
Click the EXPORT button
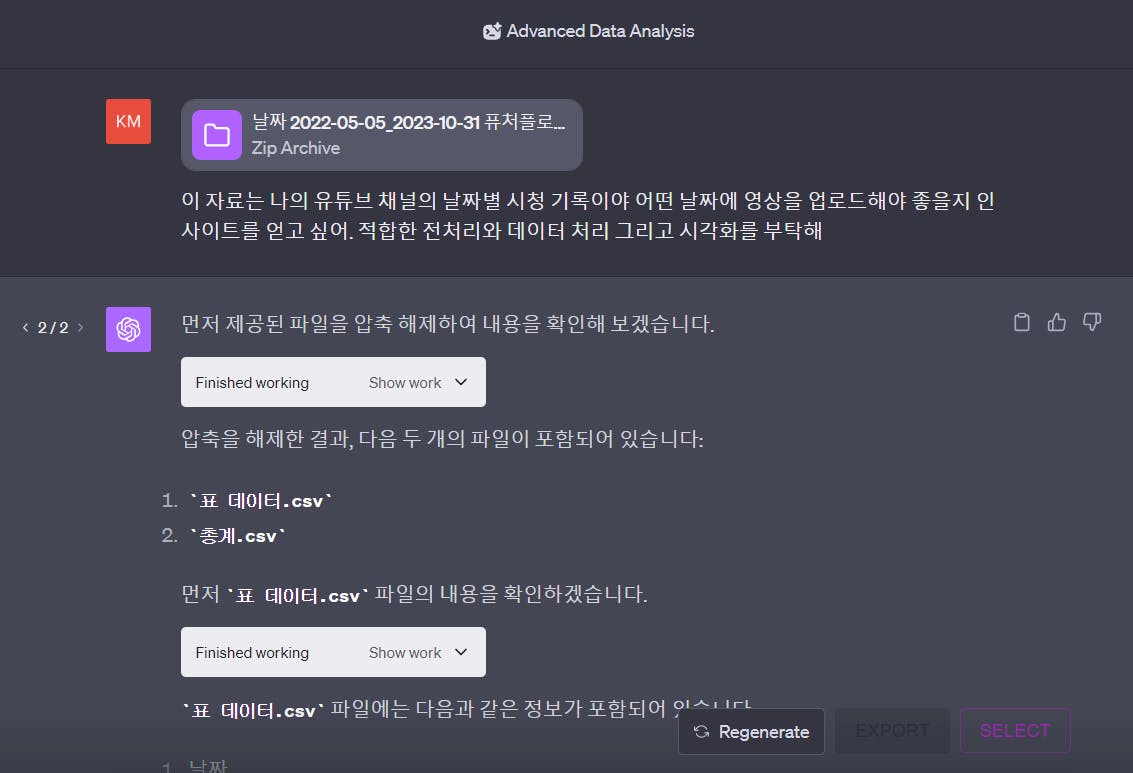[x=892, y=731]
